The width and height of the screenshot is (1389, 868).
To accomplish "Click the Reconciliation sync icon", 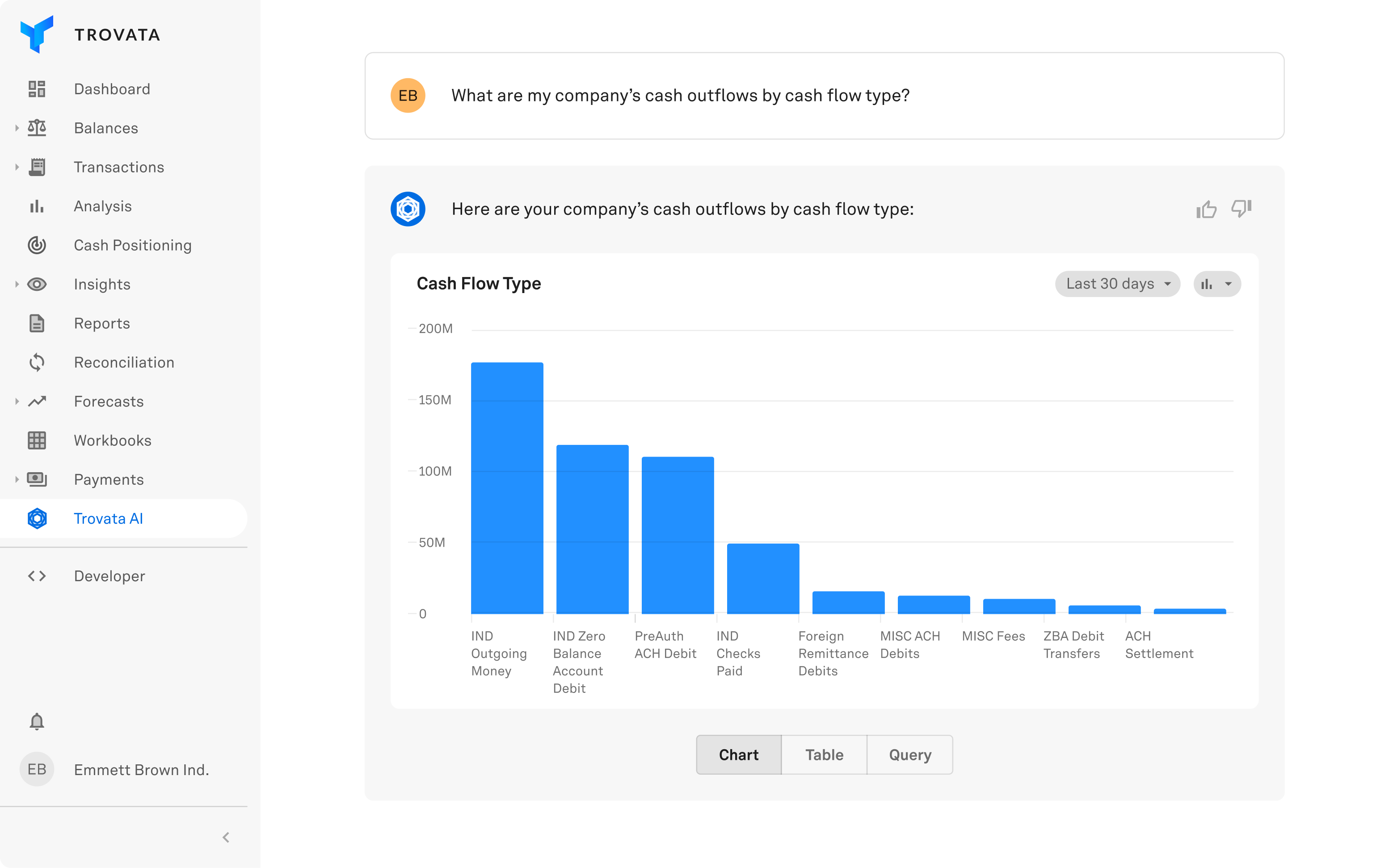I will pos(37,362).
